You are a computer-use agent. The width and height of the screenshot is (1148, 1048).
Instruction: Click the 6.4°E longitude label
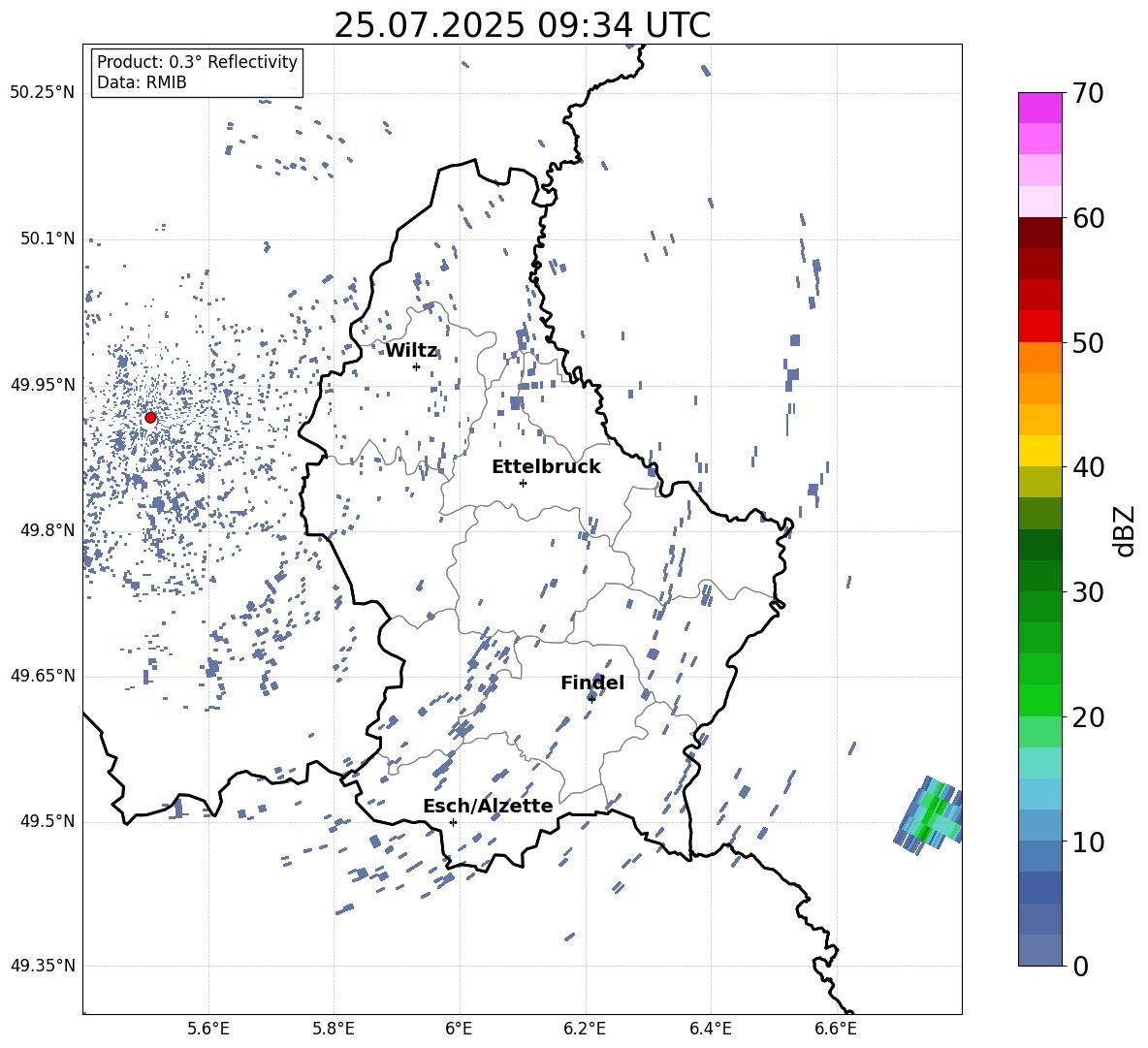point(711,1029)
